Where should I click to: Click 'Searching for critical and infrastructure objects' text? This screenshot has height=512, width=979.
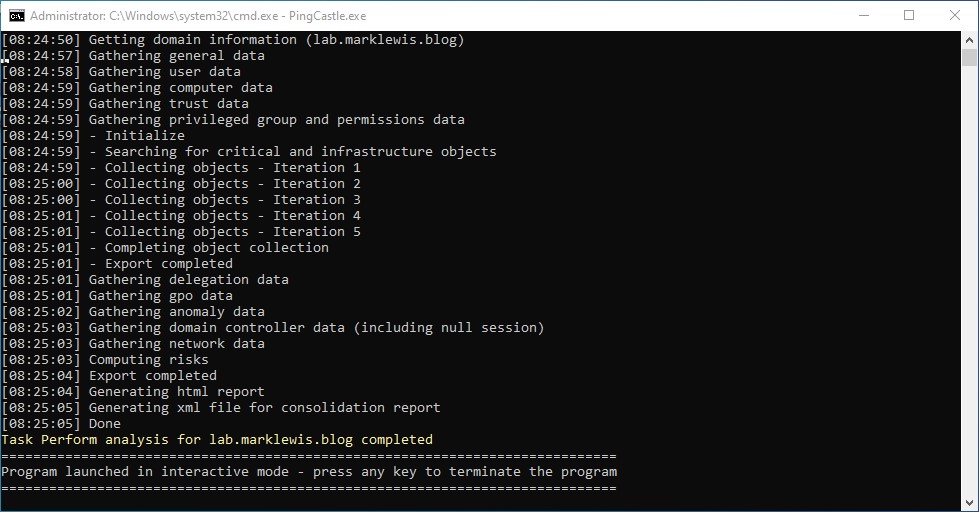tap(300, 152)
